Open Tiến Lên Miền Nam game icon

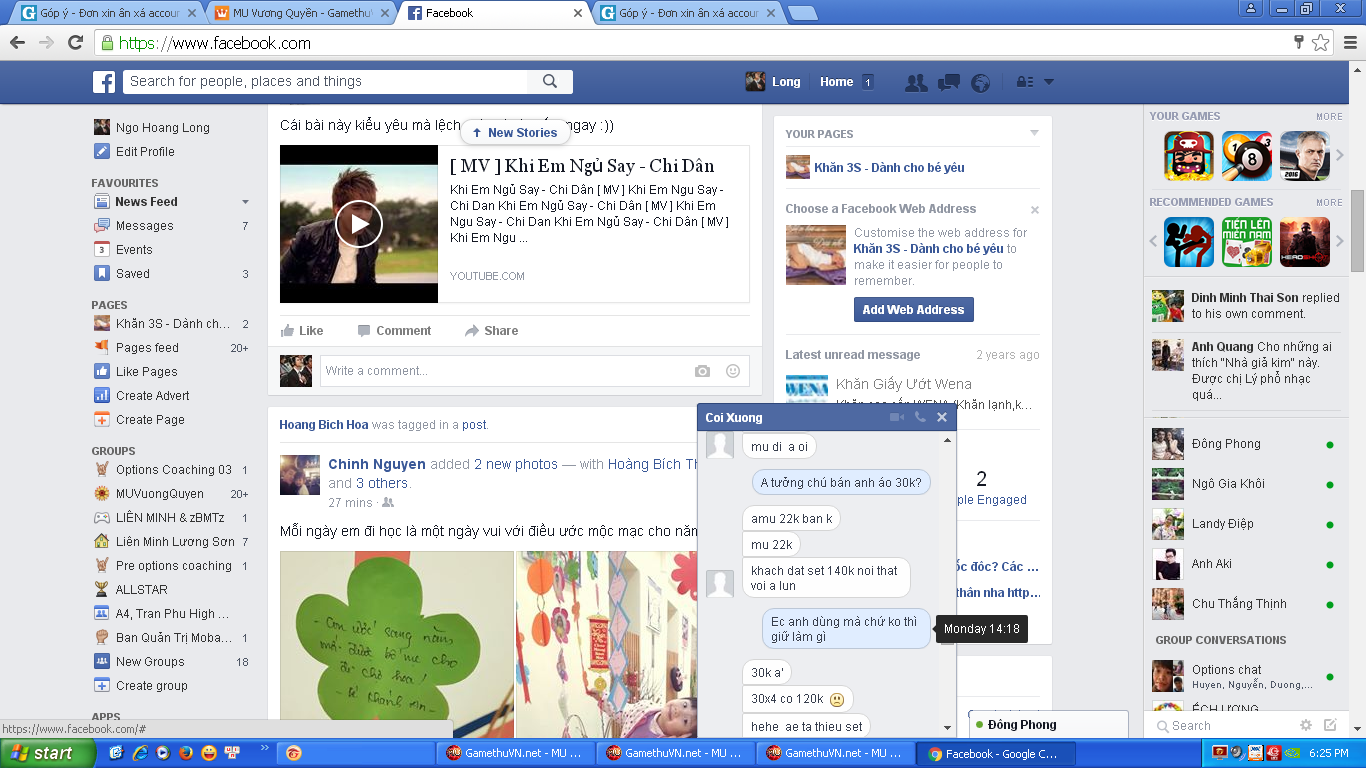(x=1247, y=242)
